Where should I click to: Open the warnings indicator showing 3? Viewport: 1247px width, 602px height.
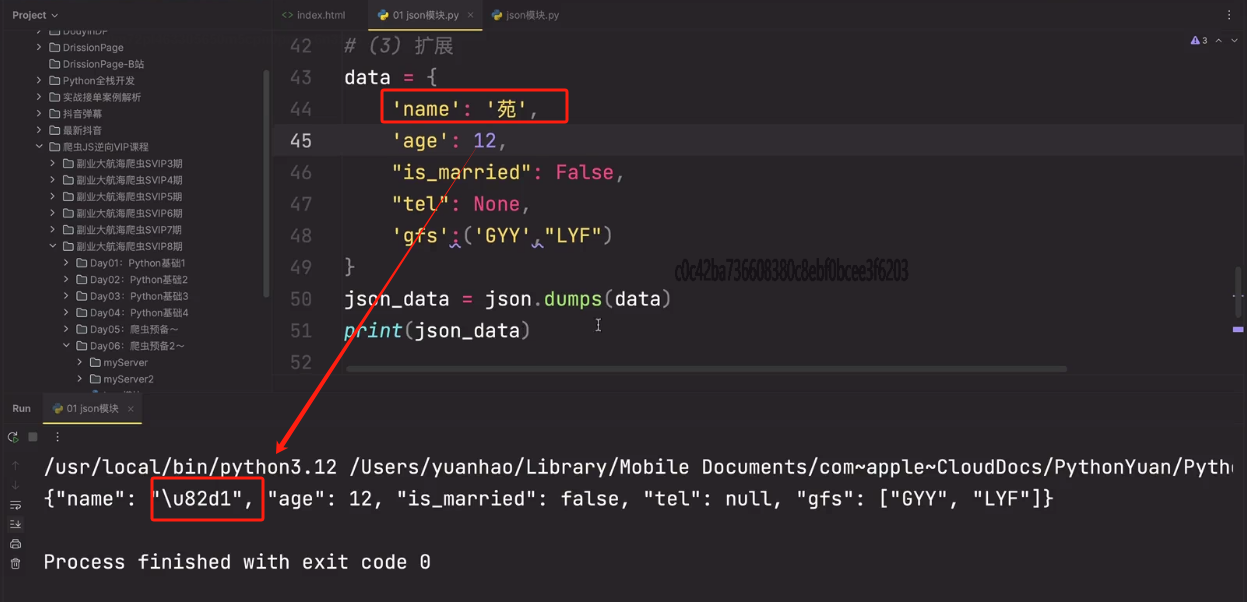pyautogui.click(x=1199, y=41)
